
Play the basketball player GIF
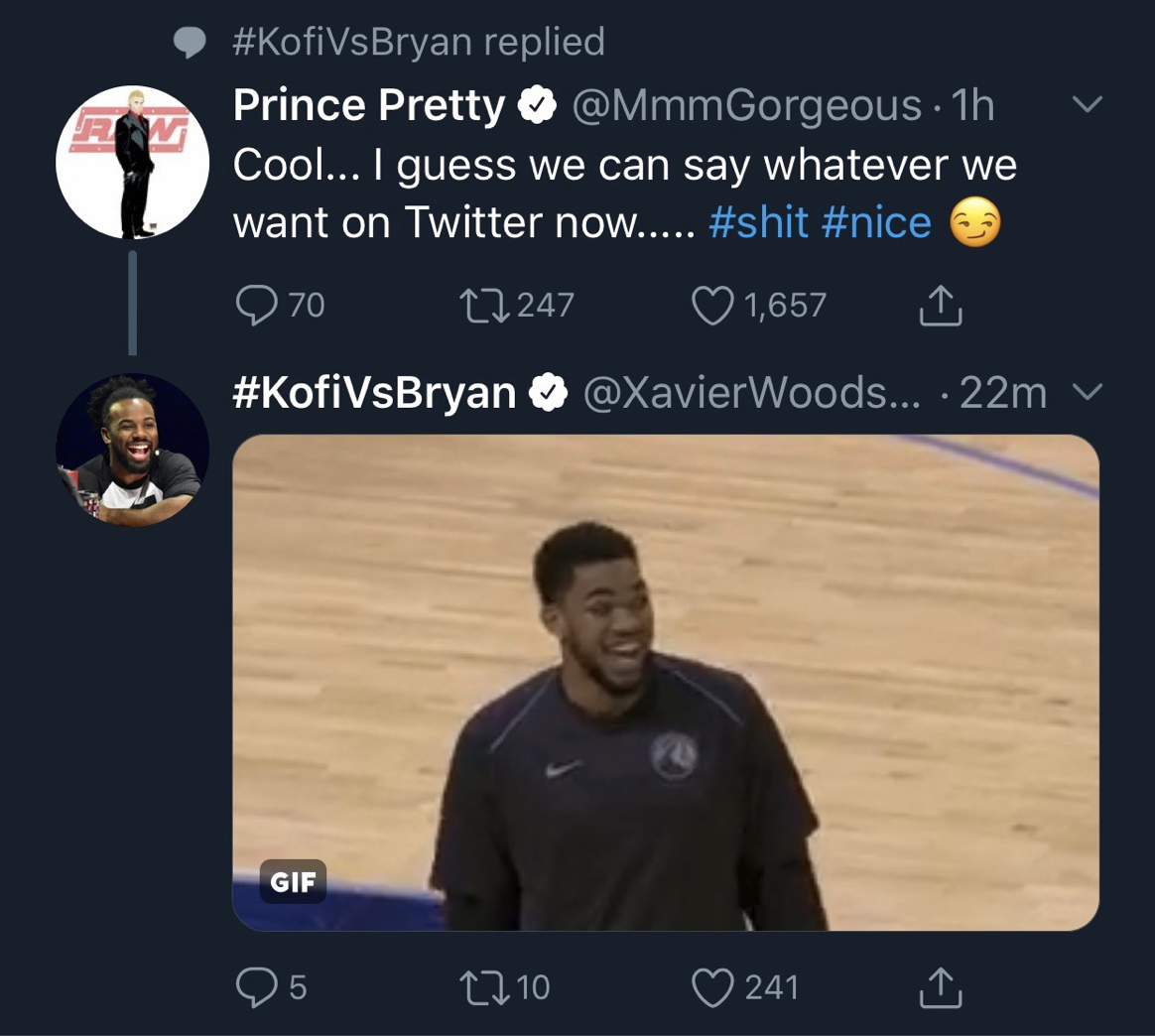pos(665,682)
